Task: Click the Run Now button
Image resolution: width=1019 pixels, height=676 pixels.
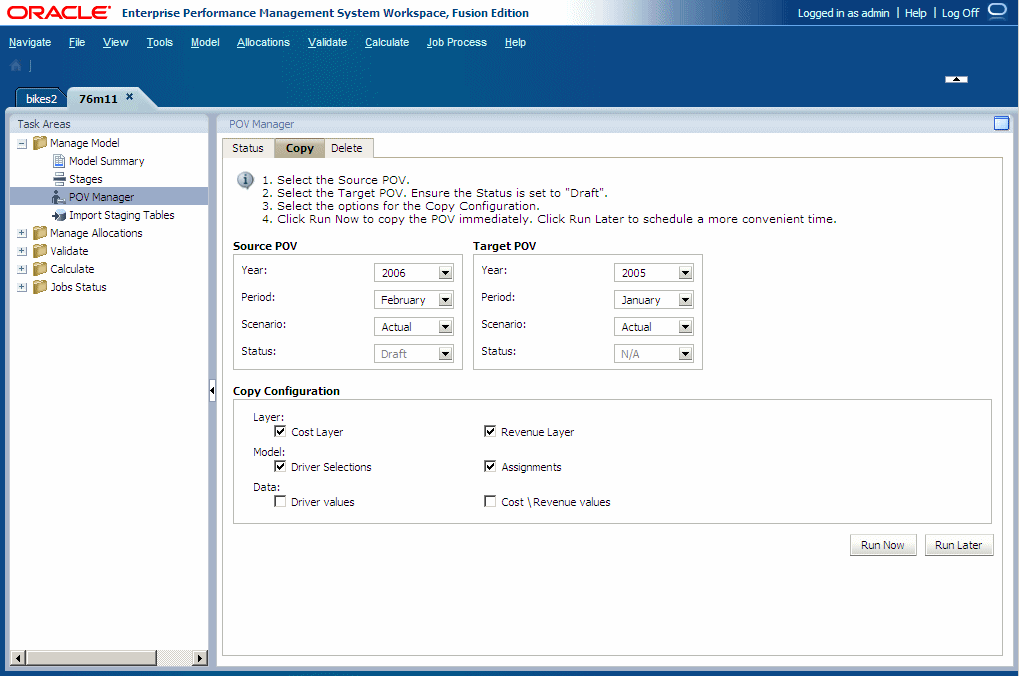Action: 881,544
